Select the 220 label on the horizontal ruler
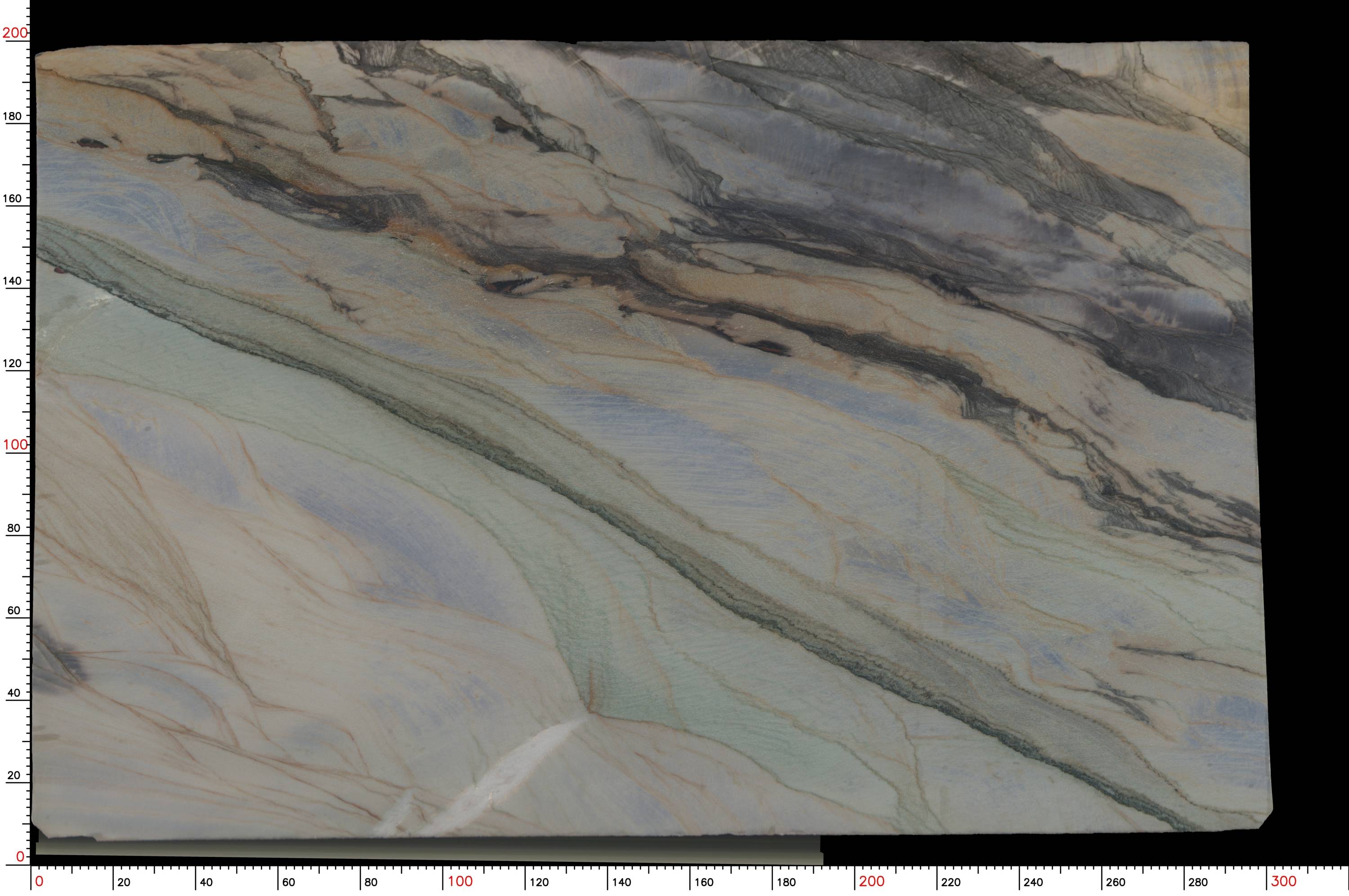1349x896 pixels. [x=951, y=882]
